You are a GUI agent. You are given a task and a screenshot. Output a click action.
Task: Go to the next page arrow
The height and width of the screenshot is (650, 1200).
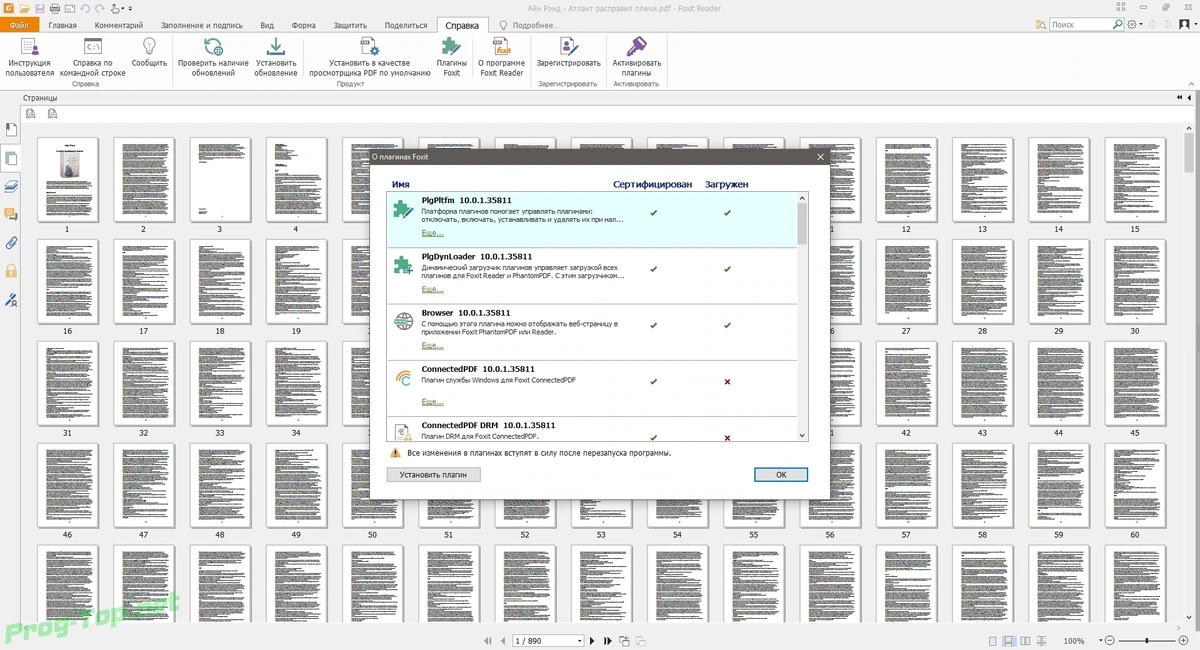[592, 641]
